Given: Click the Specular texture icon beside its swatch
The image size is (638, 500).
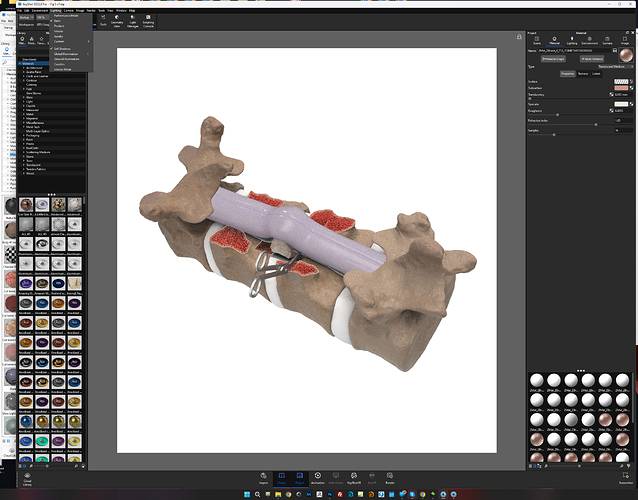Looking at the screenshot, I should (x=631, y=104).
